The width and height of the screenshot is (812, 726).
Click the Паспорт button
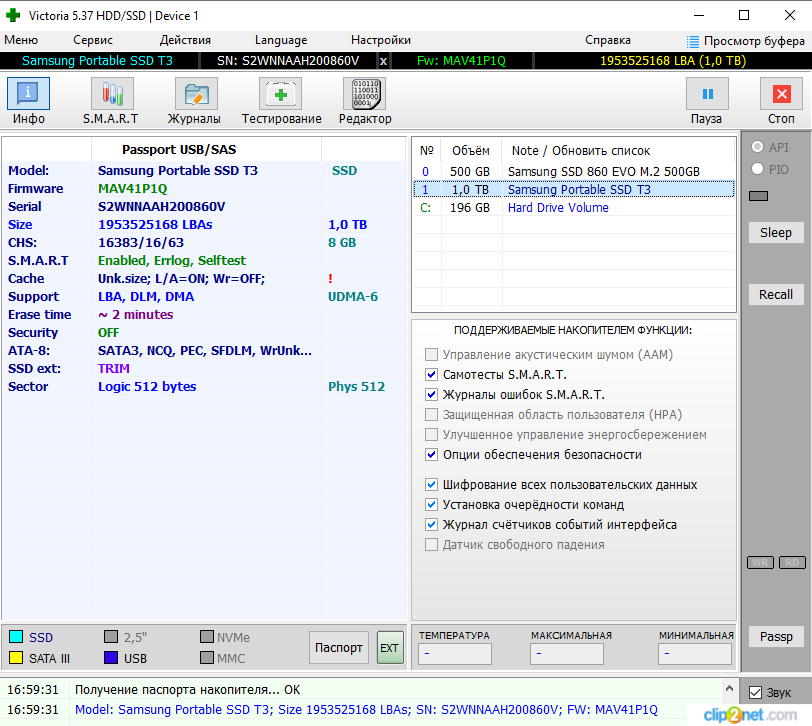pos(339,647)
